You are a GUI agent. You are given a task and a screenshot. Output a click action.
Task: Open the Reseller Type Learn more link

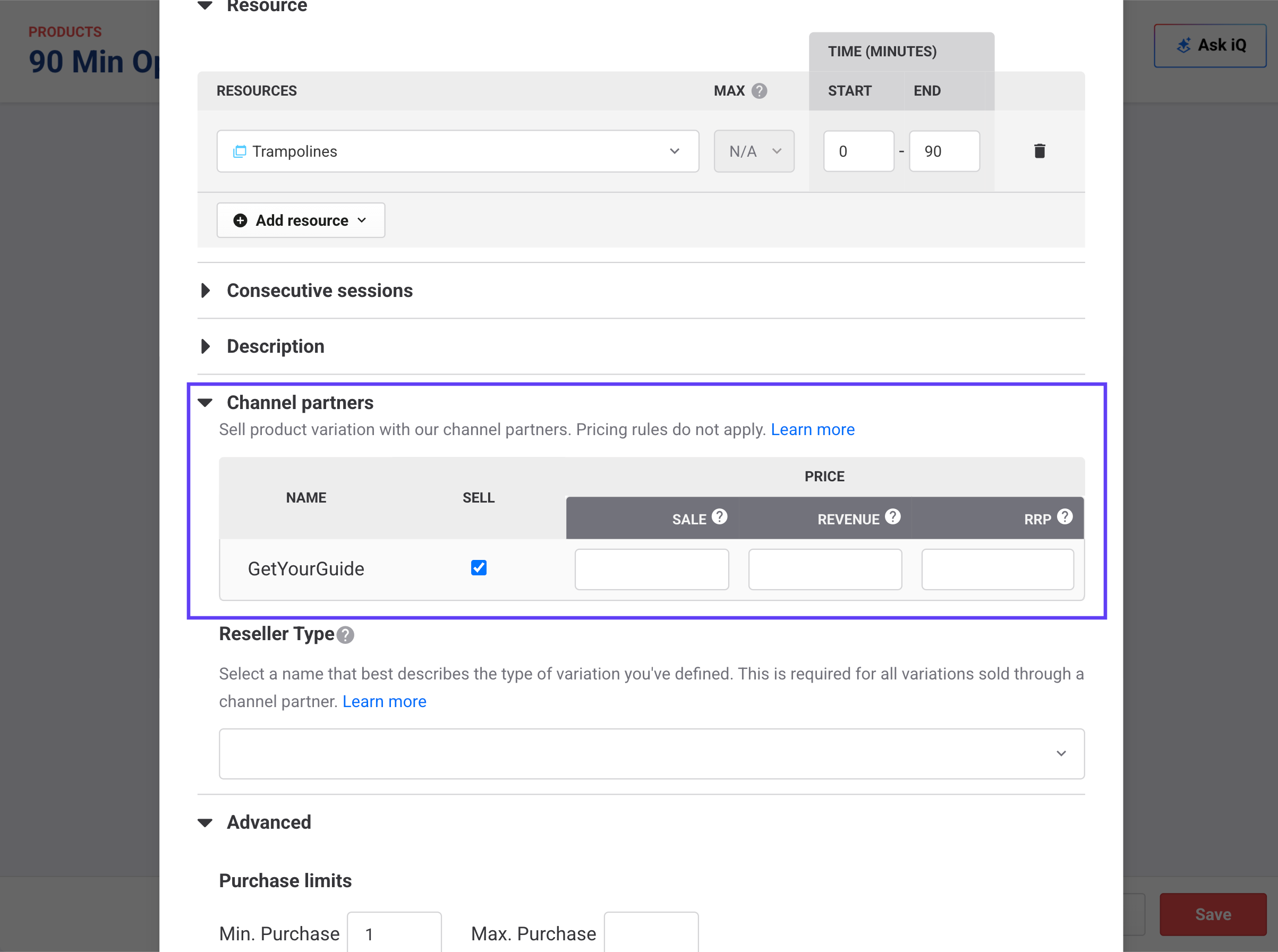click(x=385, y=701)
